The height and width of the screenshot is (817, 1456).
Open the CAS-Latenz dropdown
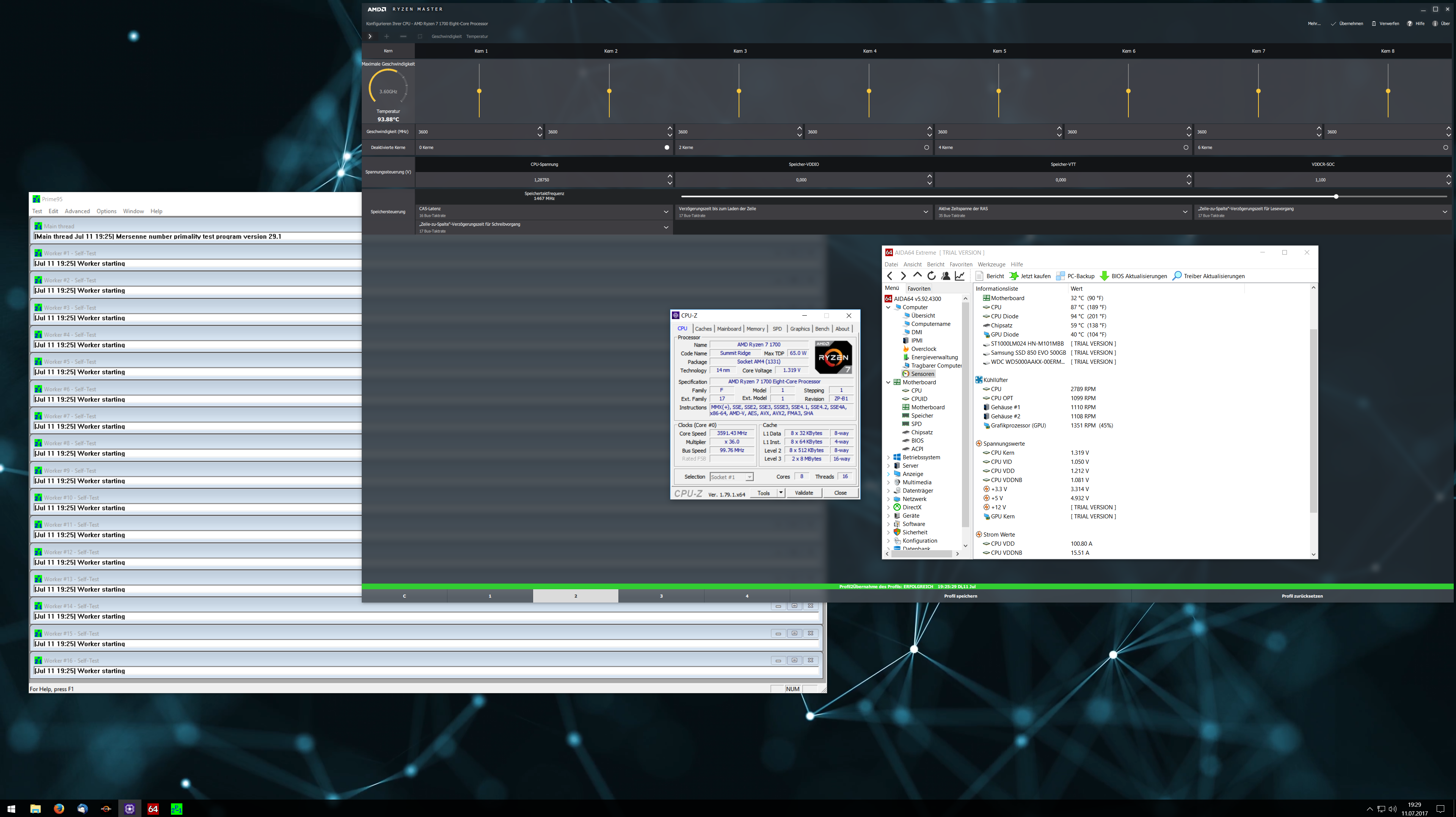pyautogui.click(x=666, y=212)
